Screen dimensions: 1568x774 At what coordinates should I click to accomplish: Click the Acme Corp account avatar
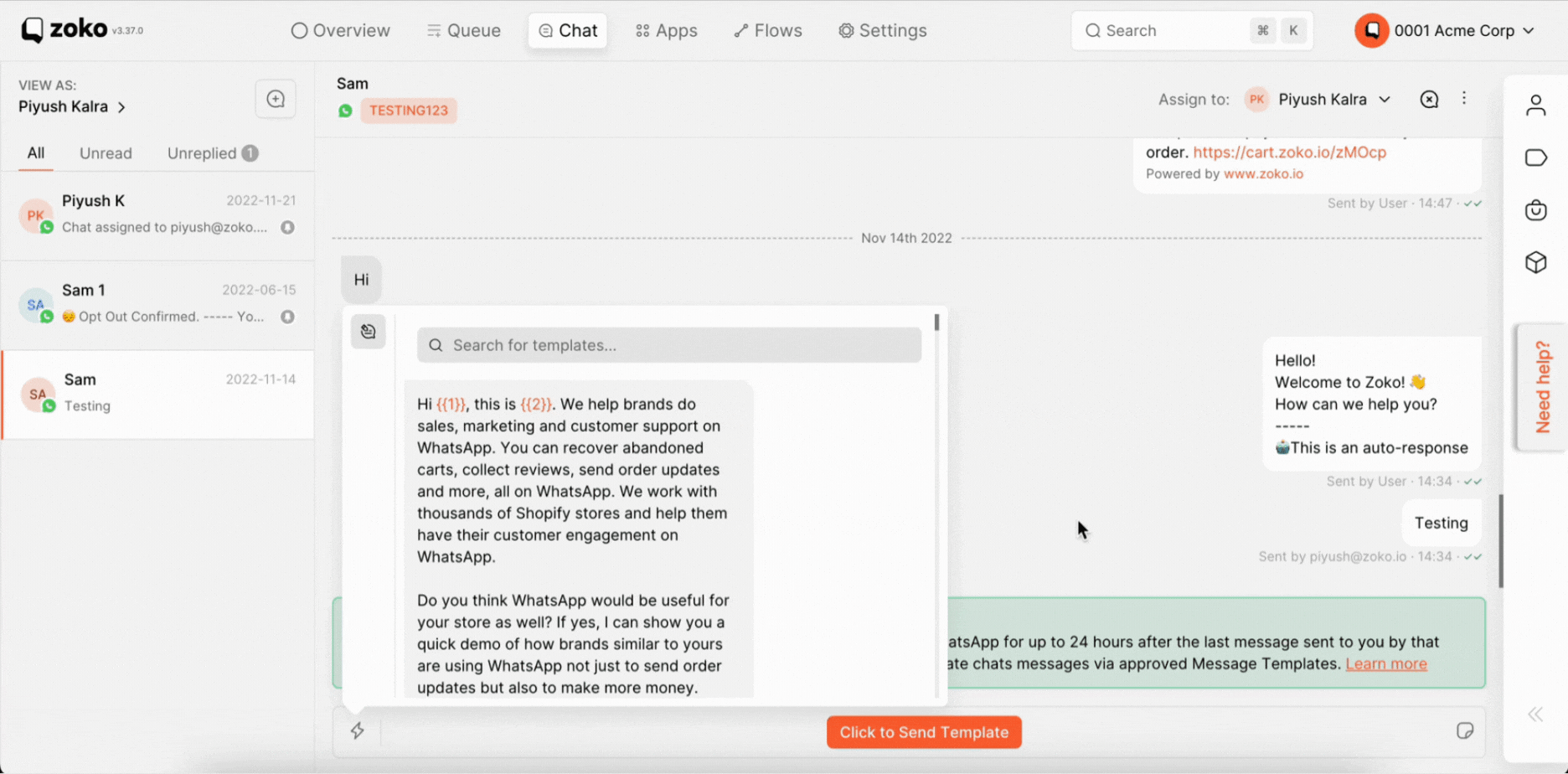(1372, 31)
